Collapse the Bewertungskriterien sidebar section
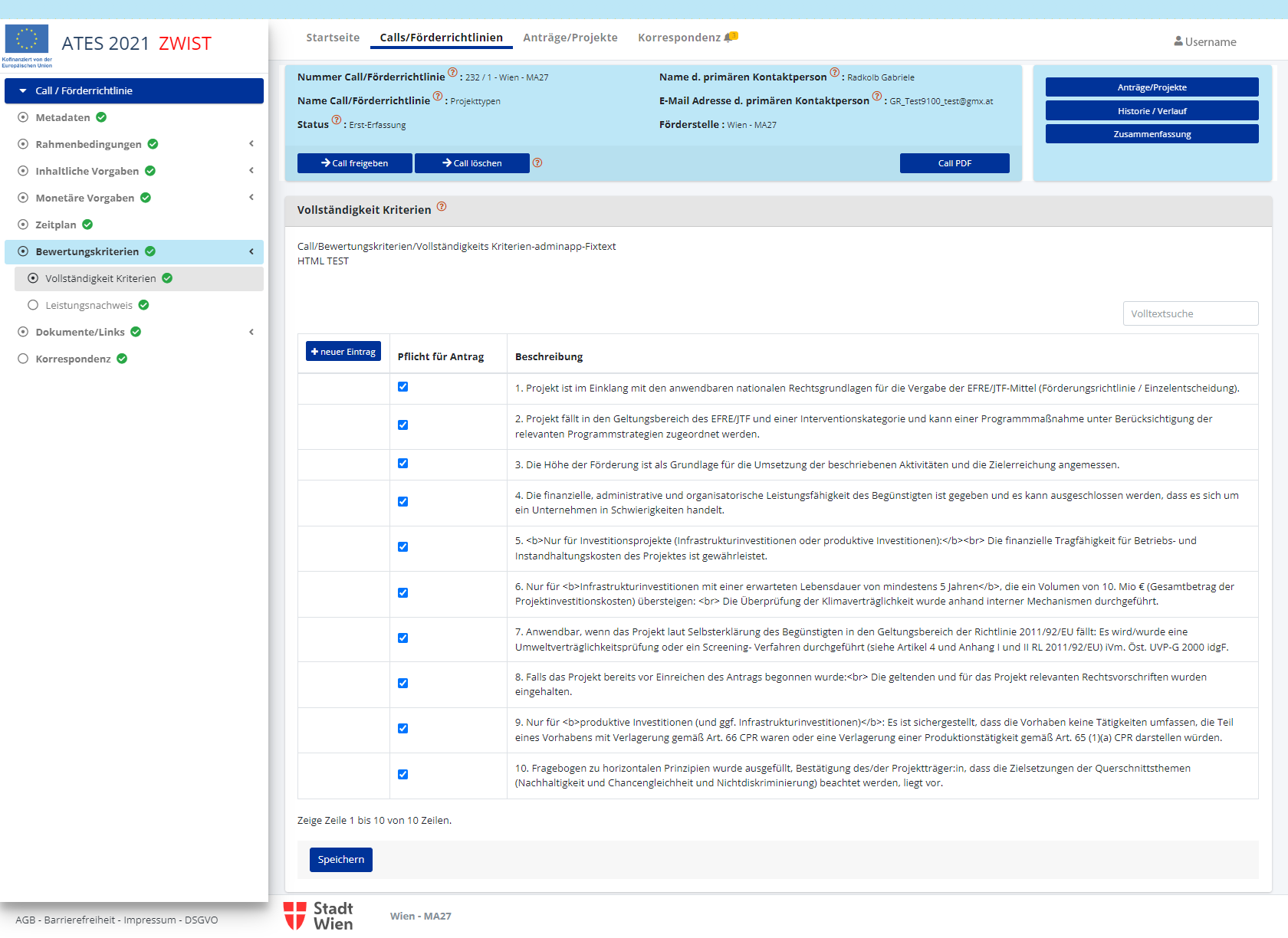Screen dimensions: 1288x938 pos(251,251)
